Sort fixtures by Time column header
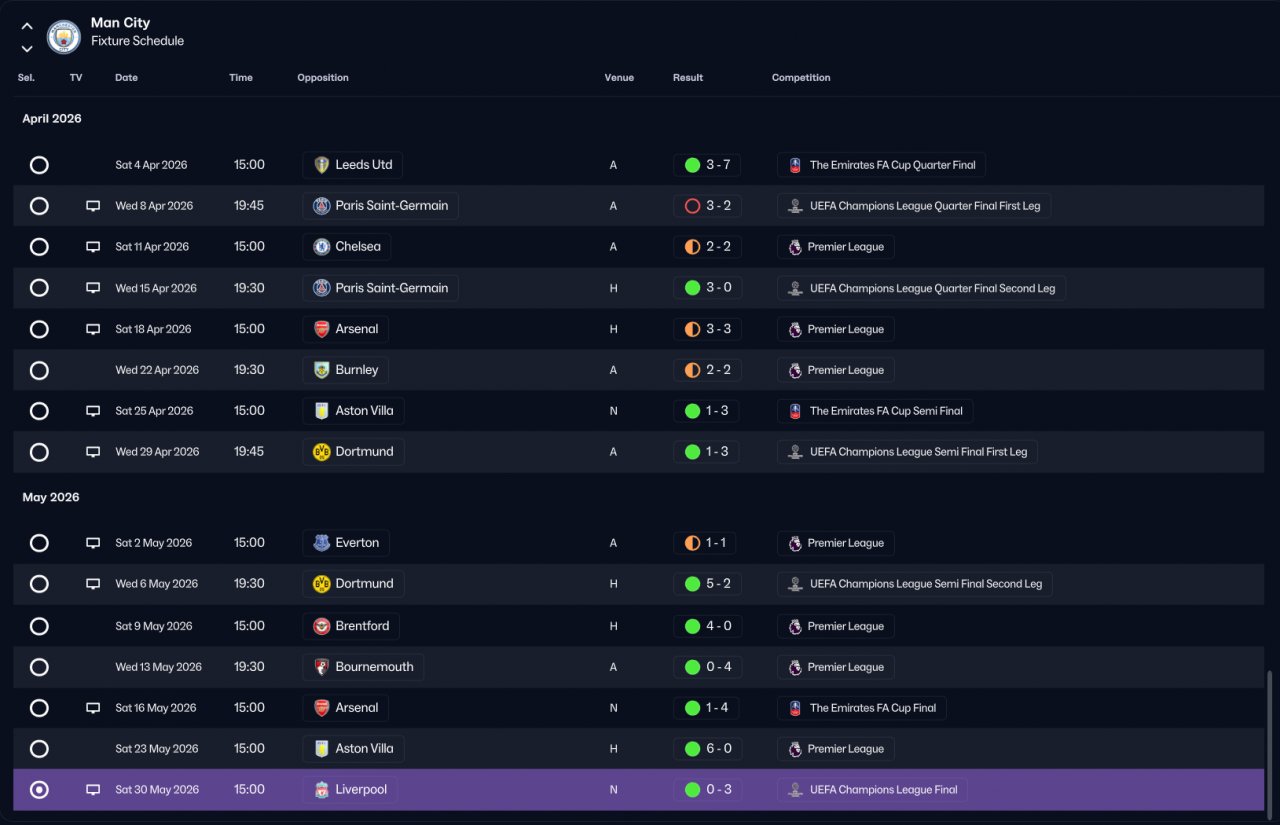Viewport: 1280px width, 825px height. pyautogui.click(x=241, y=78)
